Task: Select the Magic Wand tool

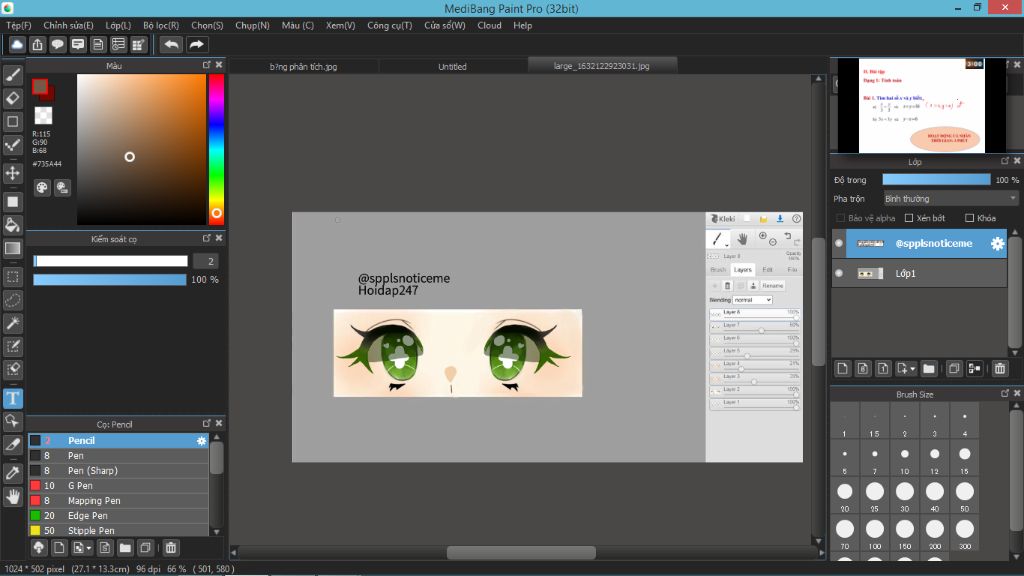Action: click(12, 323)
